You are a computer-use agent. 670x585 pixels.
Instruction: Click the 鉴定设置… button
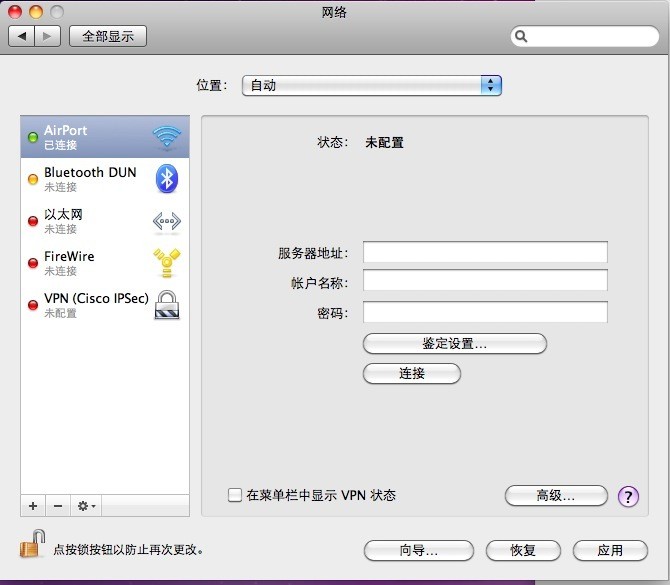coord(455,344)
